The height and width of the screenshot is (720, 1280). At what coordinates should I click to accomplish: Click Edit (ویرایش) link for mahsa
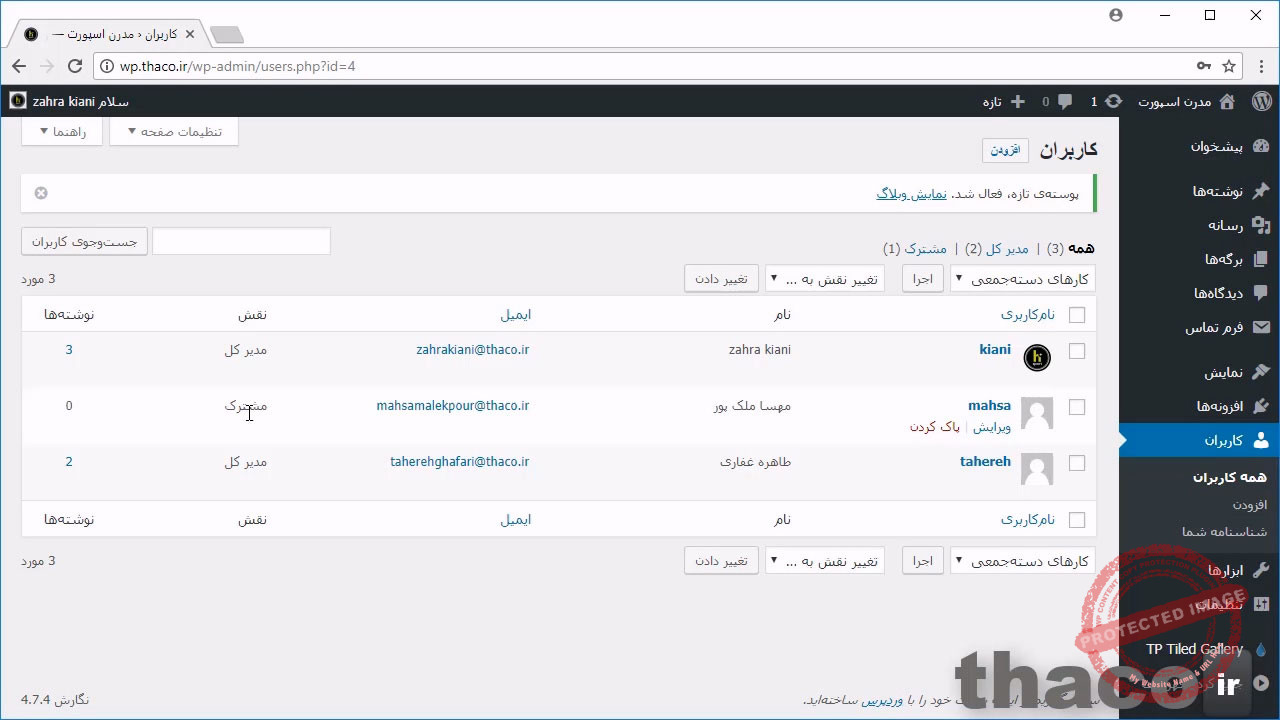[992, 427]
